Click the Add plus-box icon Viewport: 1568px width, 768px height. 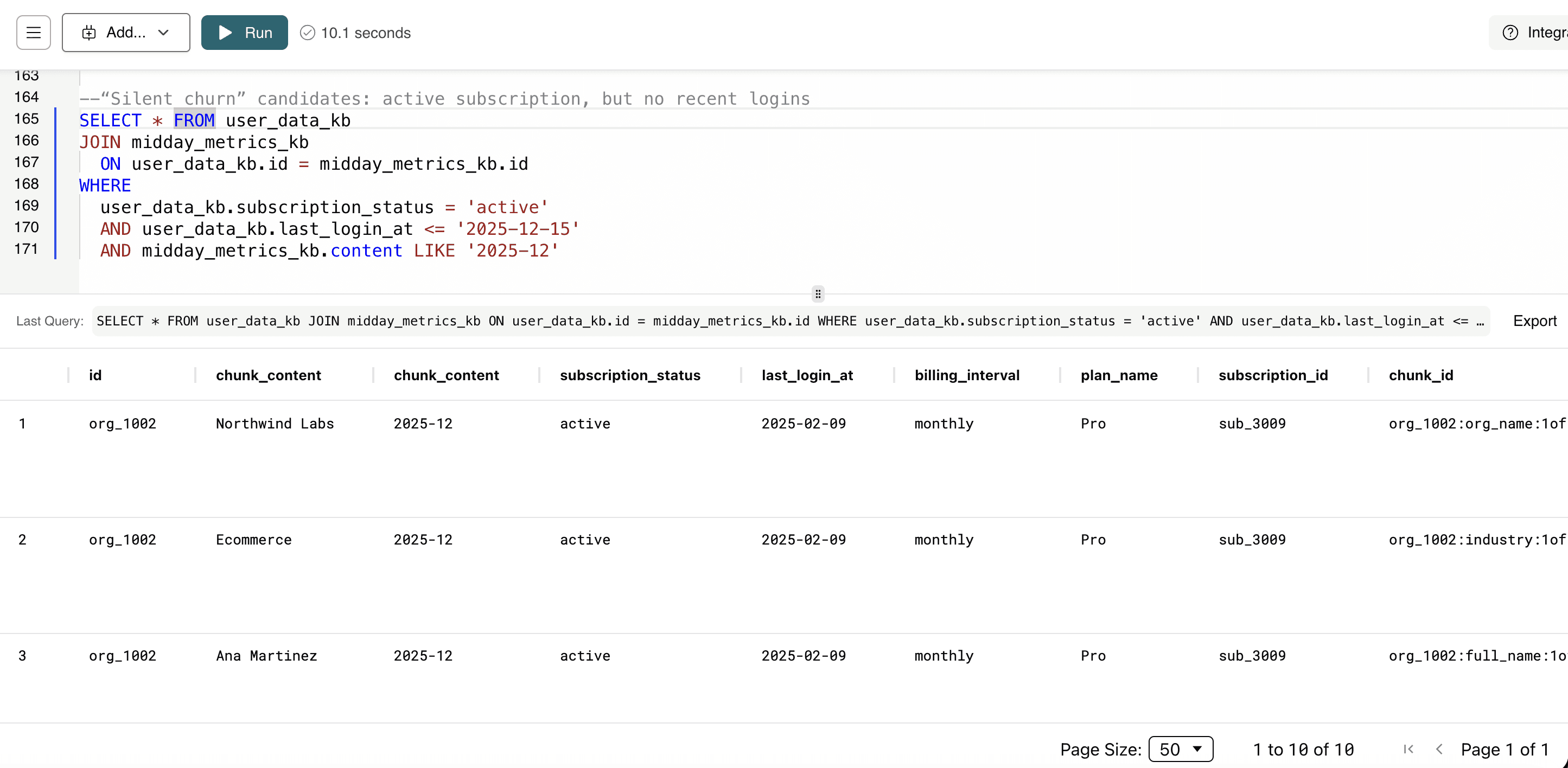point(89,33)
